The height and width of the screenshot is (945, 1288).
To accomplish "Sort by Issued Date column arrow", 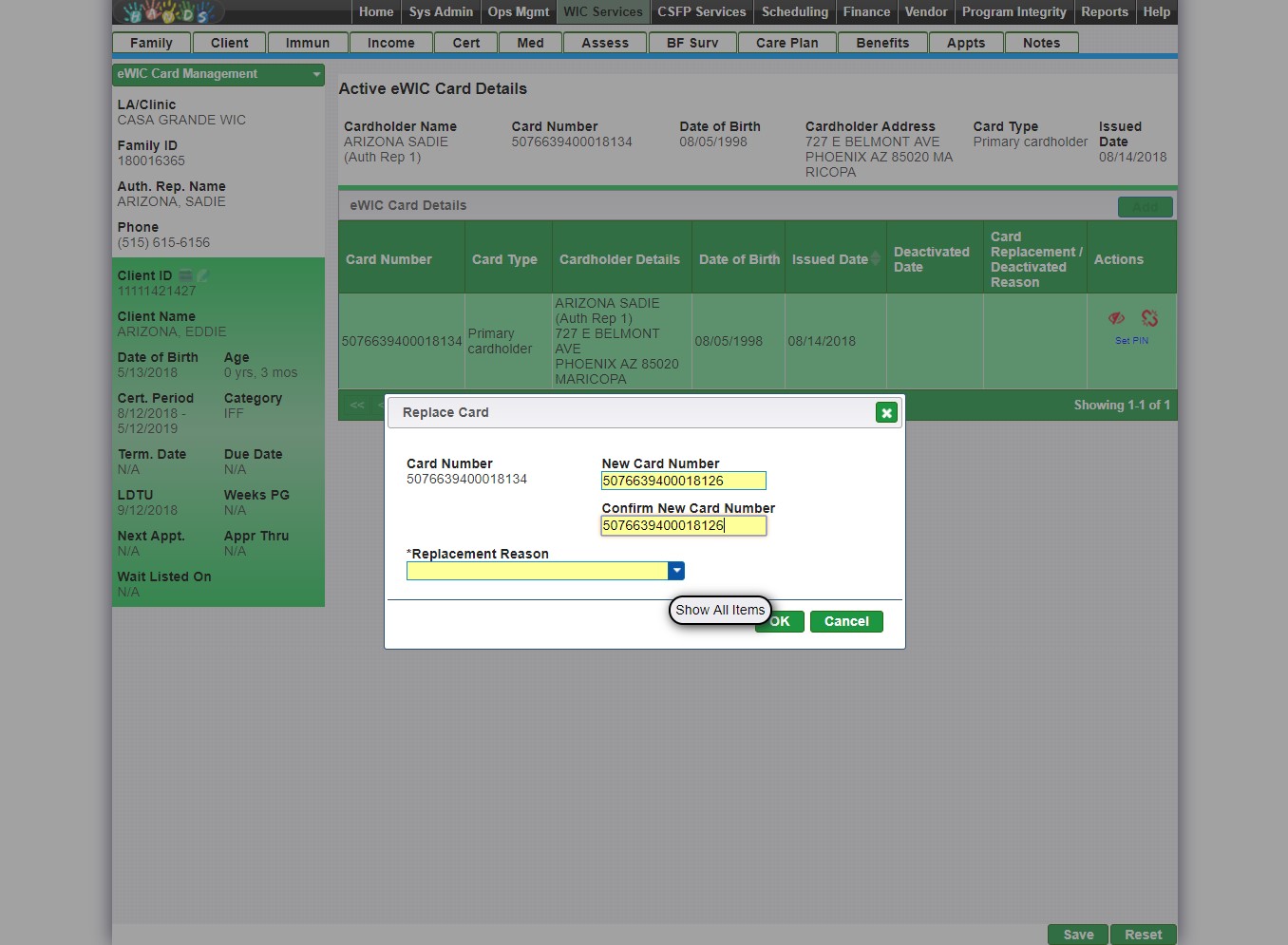I will coord(876,258).
